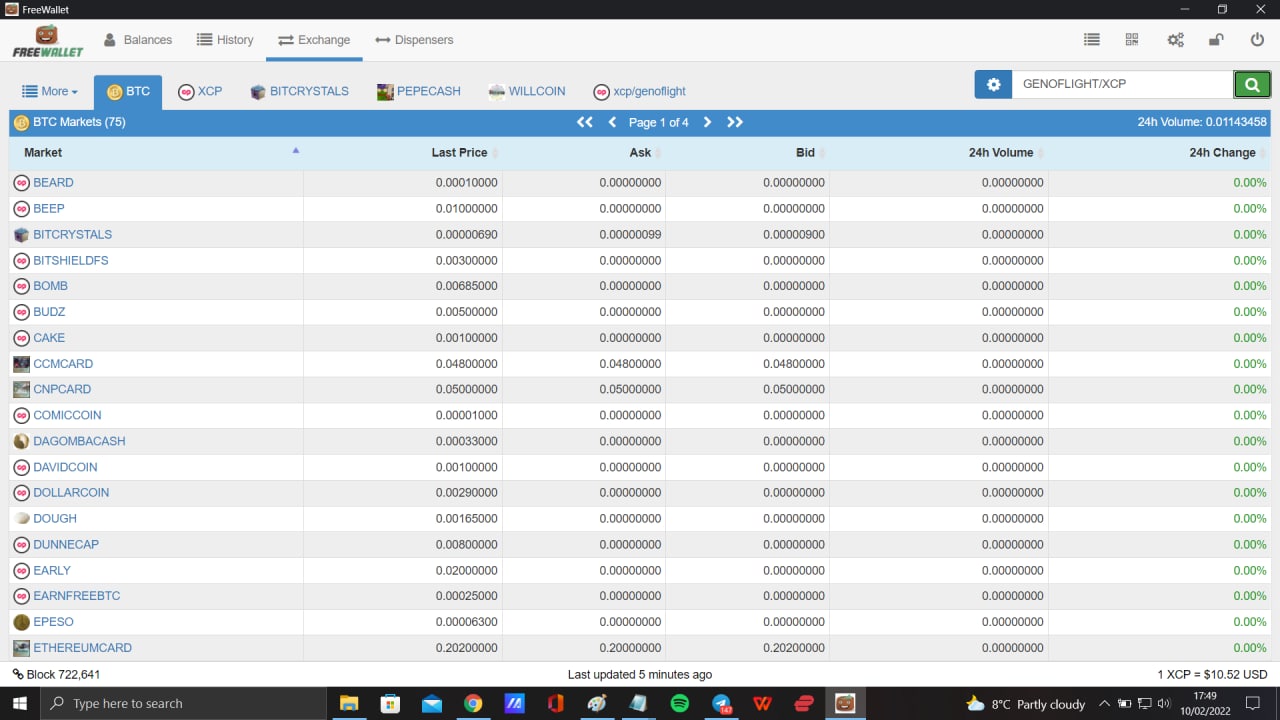The width and height of the screenshot is (1280, 720).
Task: Open Chrome from the taskbar
Action: (x=473, y=704)
